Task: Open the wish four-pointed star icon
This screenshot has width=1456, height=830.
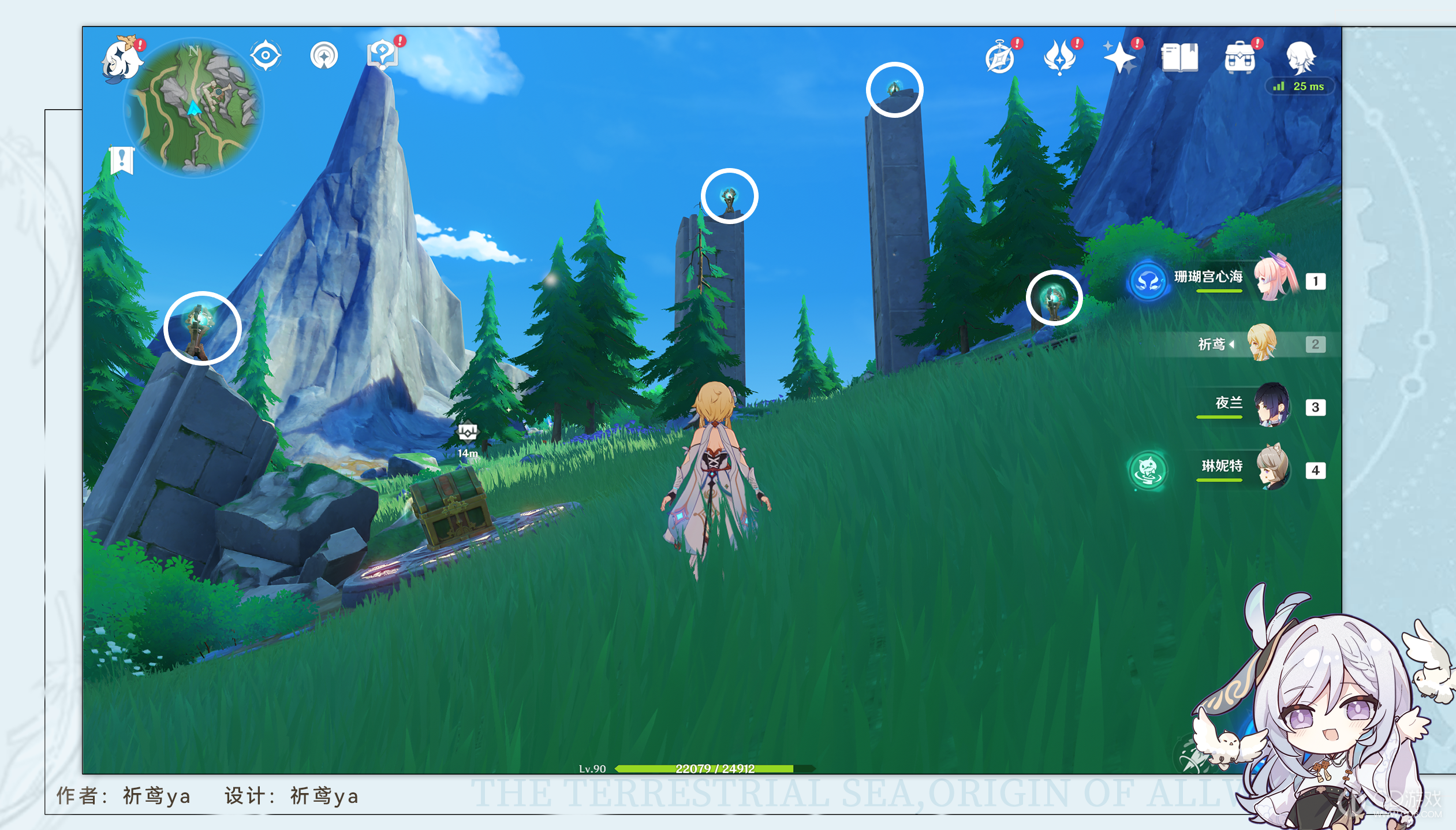Action: pyautogui.click(x=1121, y=58)
